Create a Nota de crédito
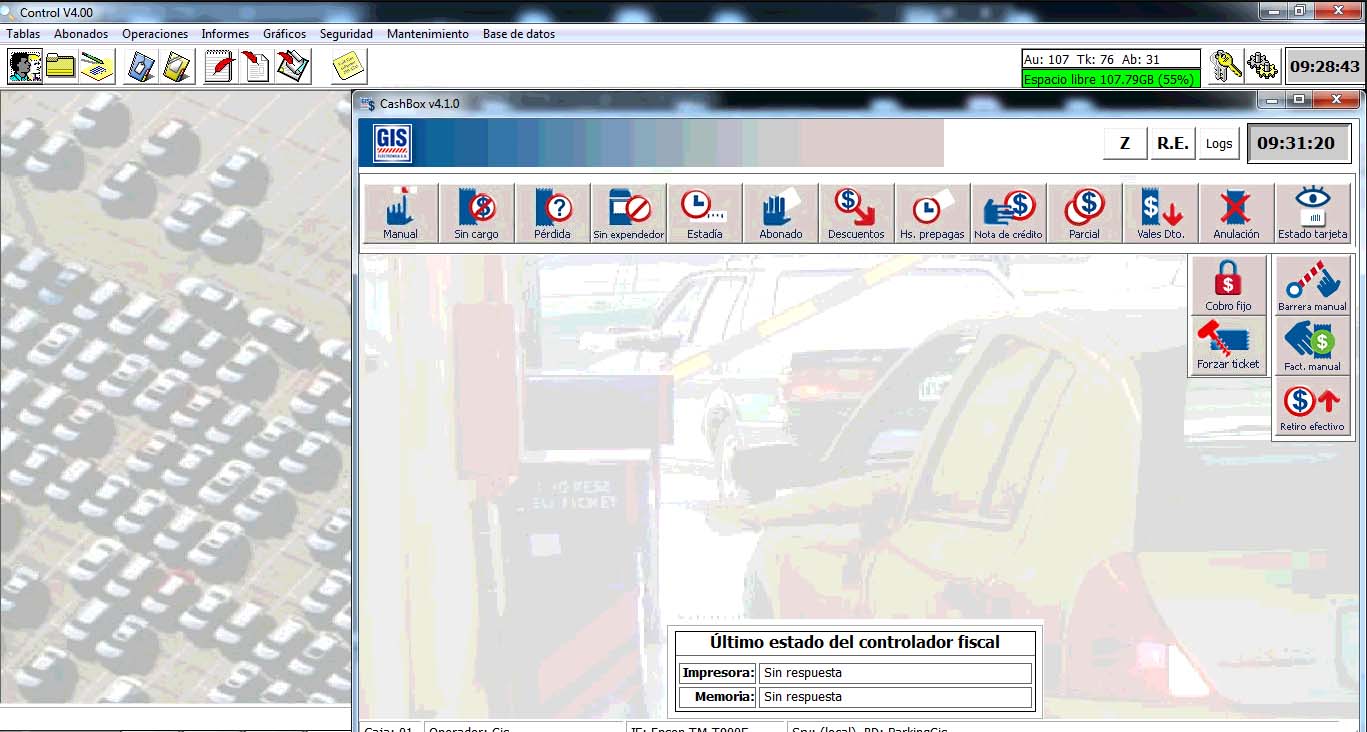The width and height of the screenshot is (1367, 732). point(1009,213)
